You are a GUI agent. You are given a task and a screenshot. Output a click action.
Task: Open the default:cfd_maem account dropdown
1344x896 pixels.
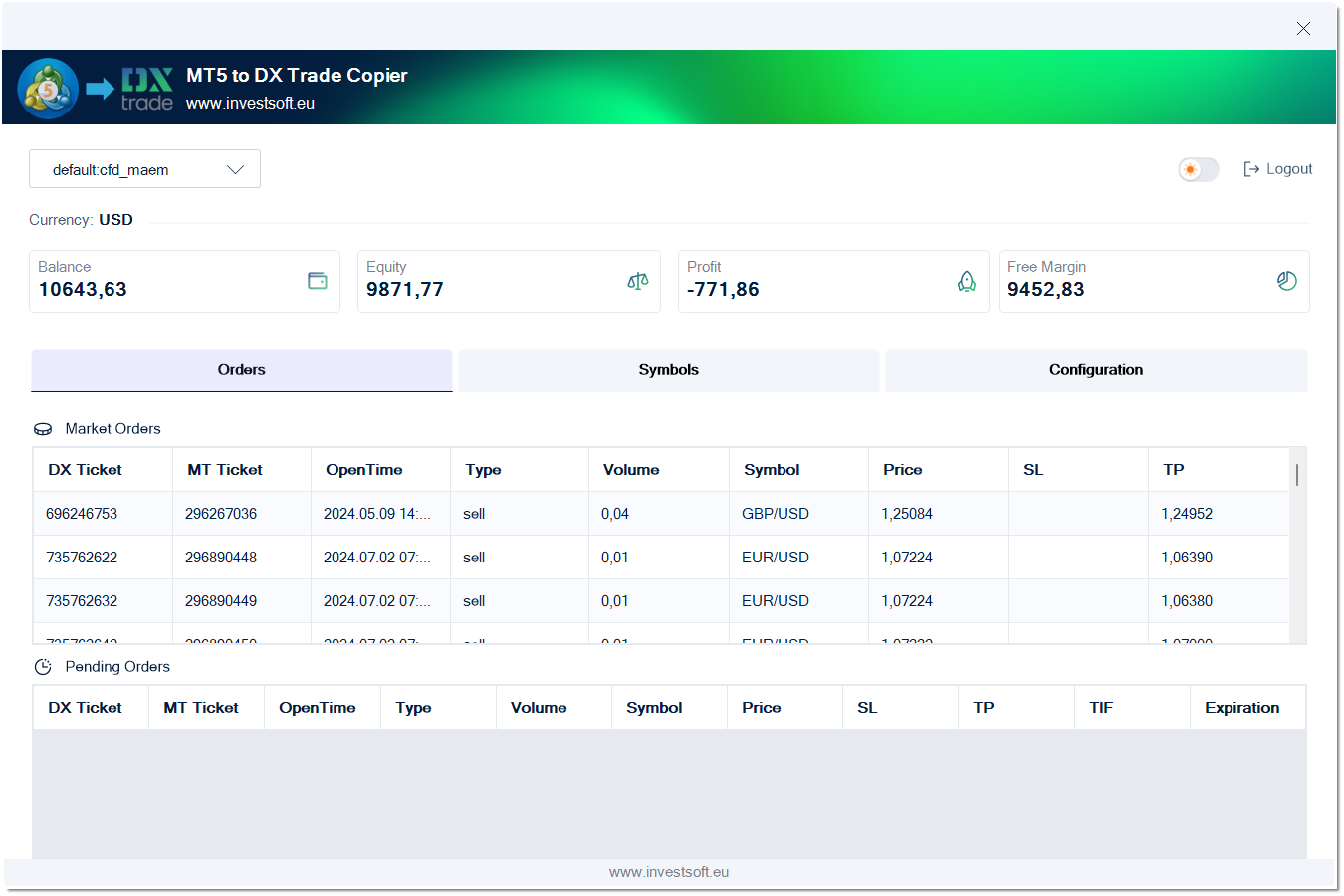coord(144,169)
